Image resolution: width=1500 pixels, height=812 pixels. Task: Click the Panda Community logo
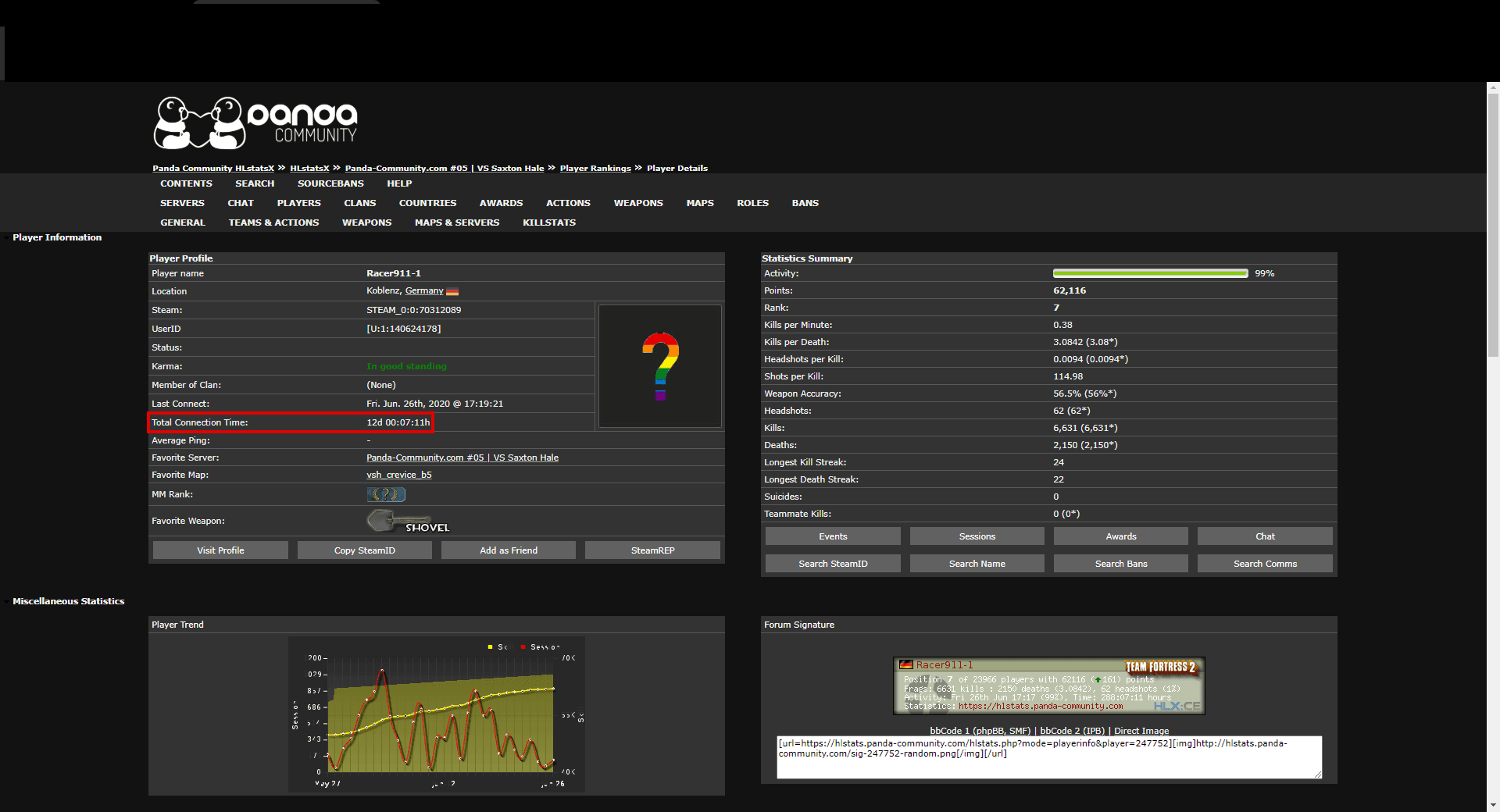(x=255, y=123)
